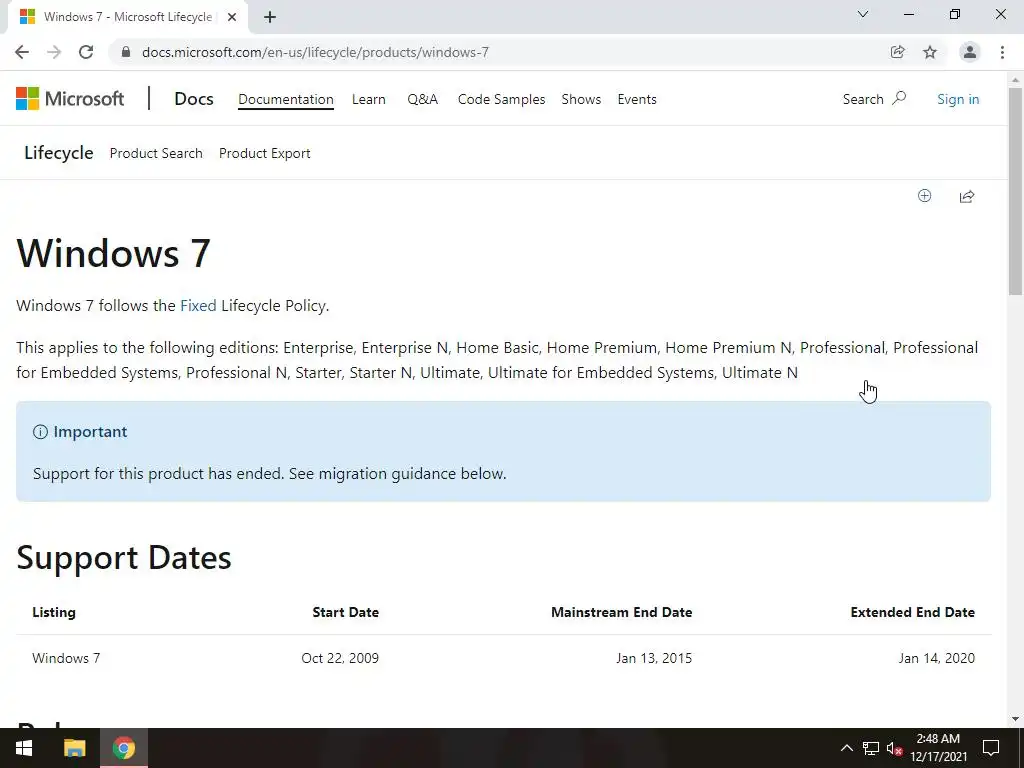Open the Docs home link
Screen dimensions: 1024x768
(194, 99)
